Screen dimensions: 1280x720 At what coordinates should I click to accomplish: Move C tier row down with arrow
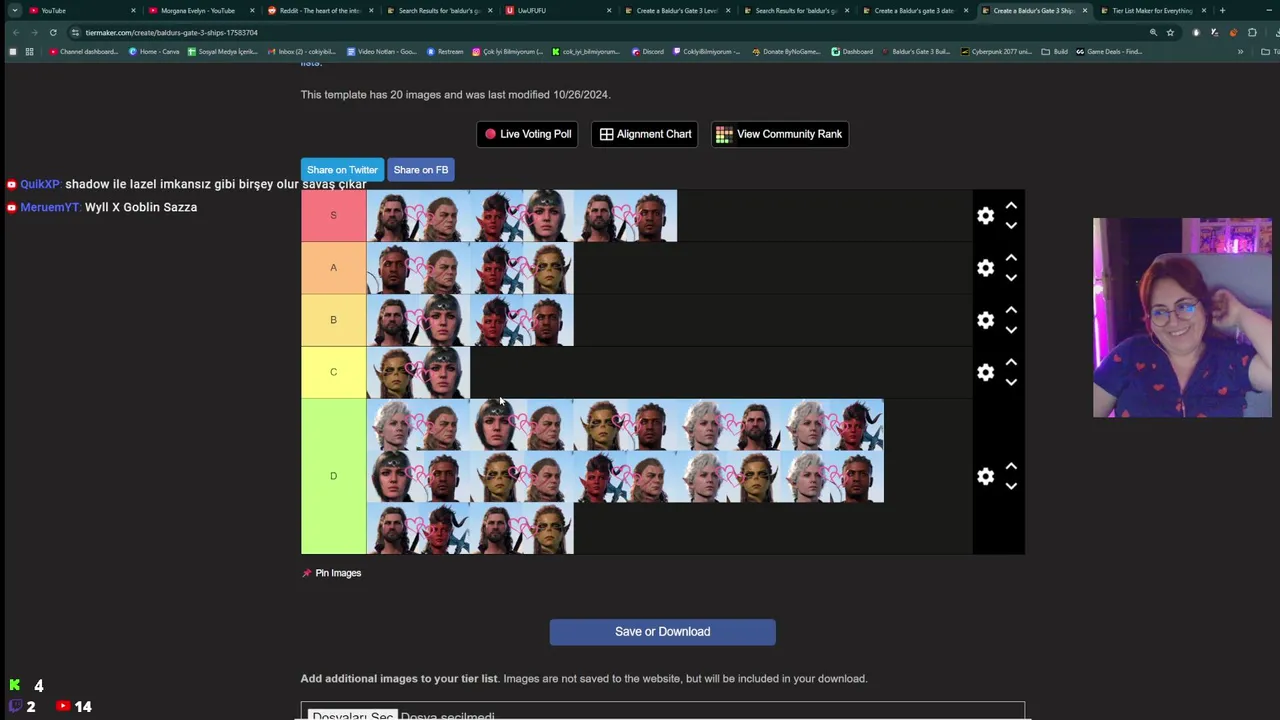point(1011,382)
